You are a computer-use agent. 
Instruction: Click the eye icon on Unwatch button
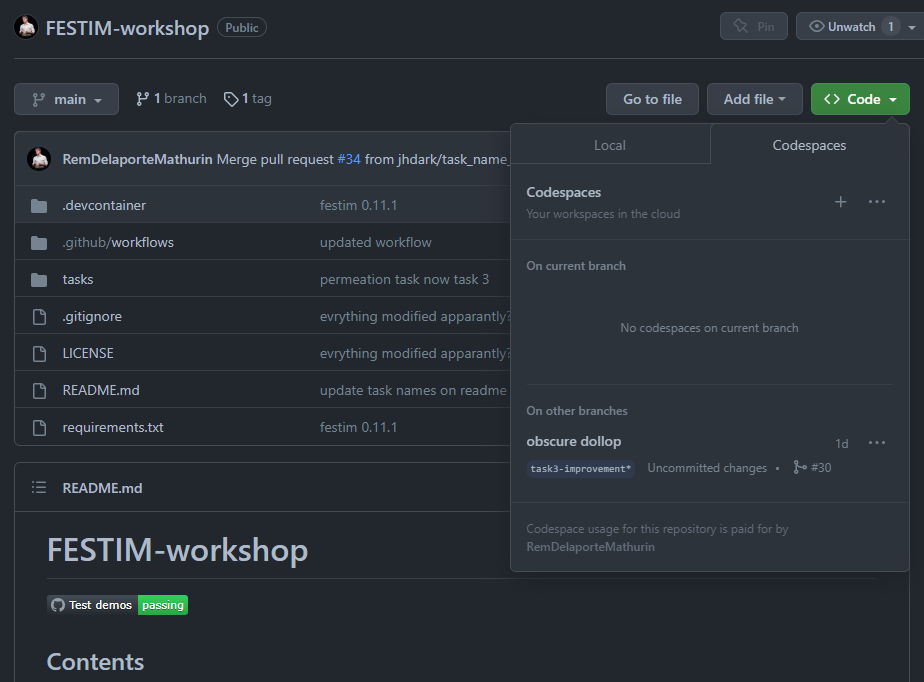click(x=816, y=27)
